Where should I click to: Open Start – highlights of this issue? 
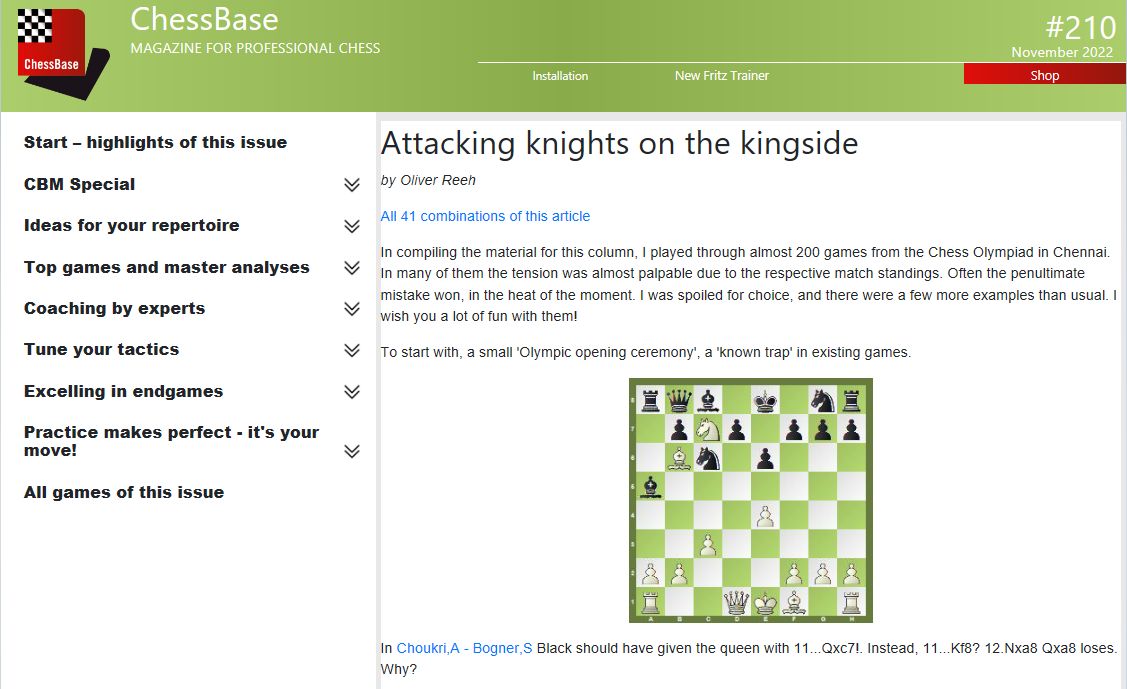(x=155, y=142)
